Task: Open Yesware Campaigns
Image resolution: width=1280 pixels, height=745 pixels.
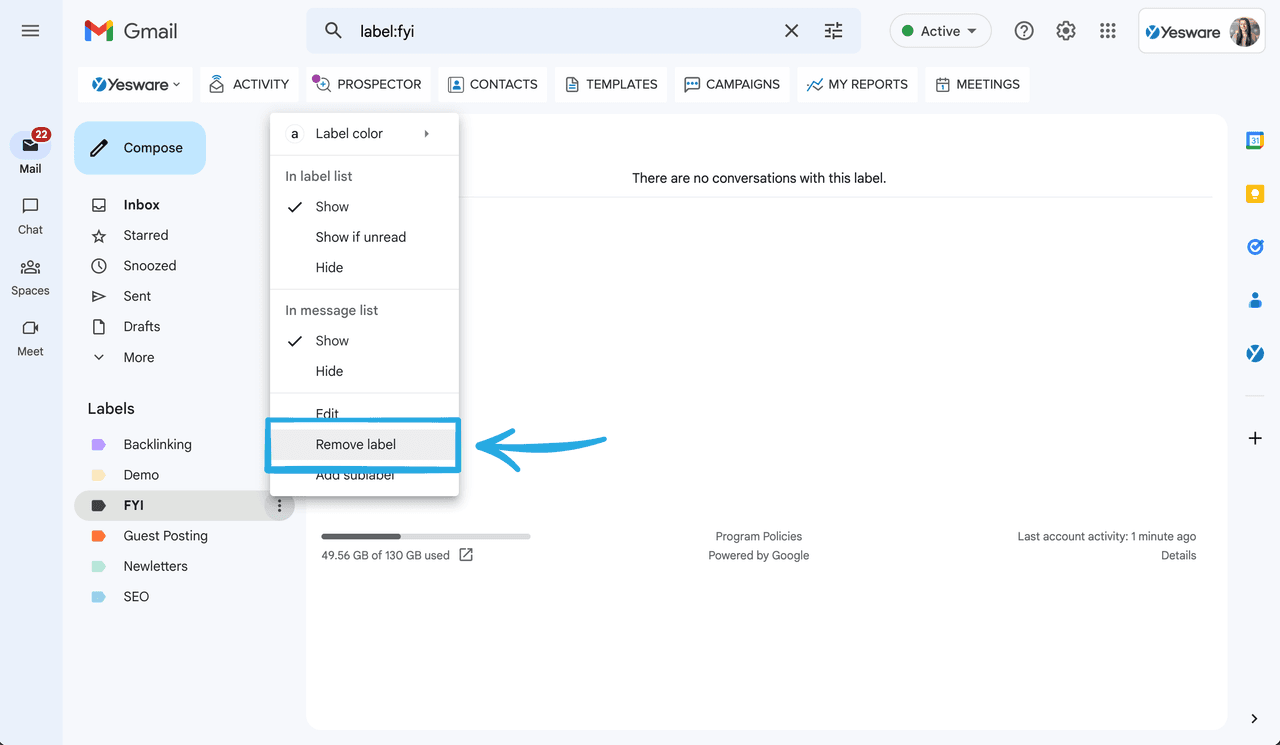Action: (731, 84)
